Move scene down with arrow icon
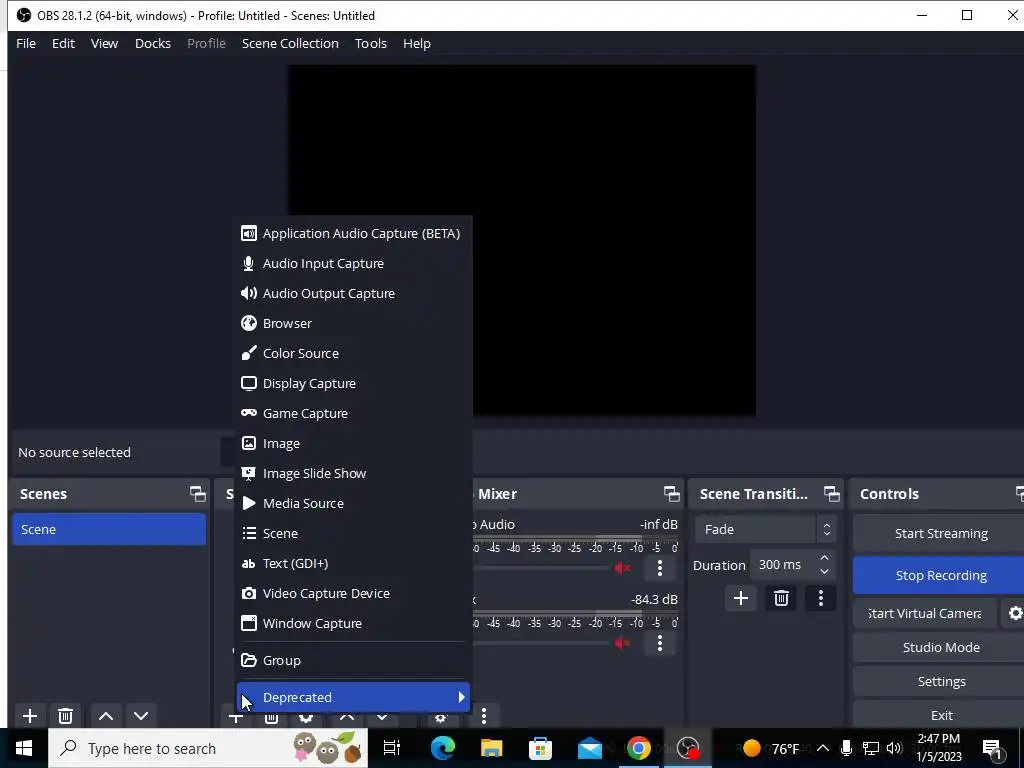 tap(141, 716)
